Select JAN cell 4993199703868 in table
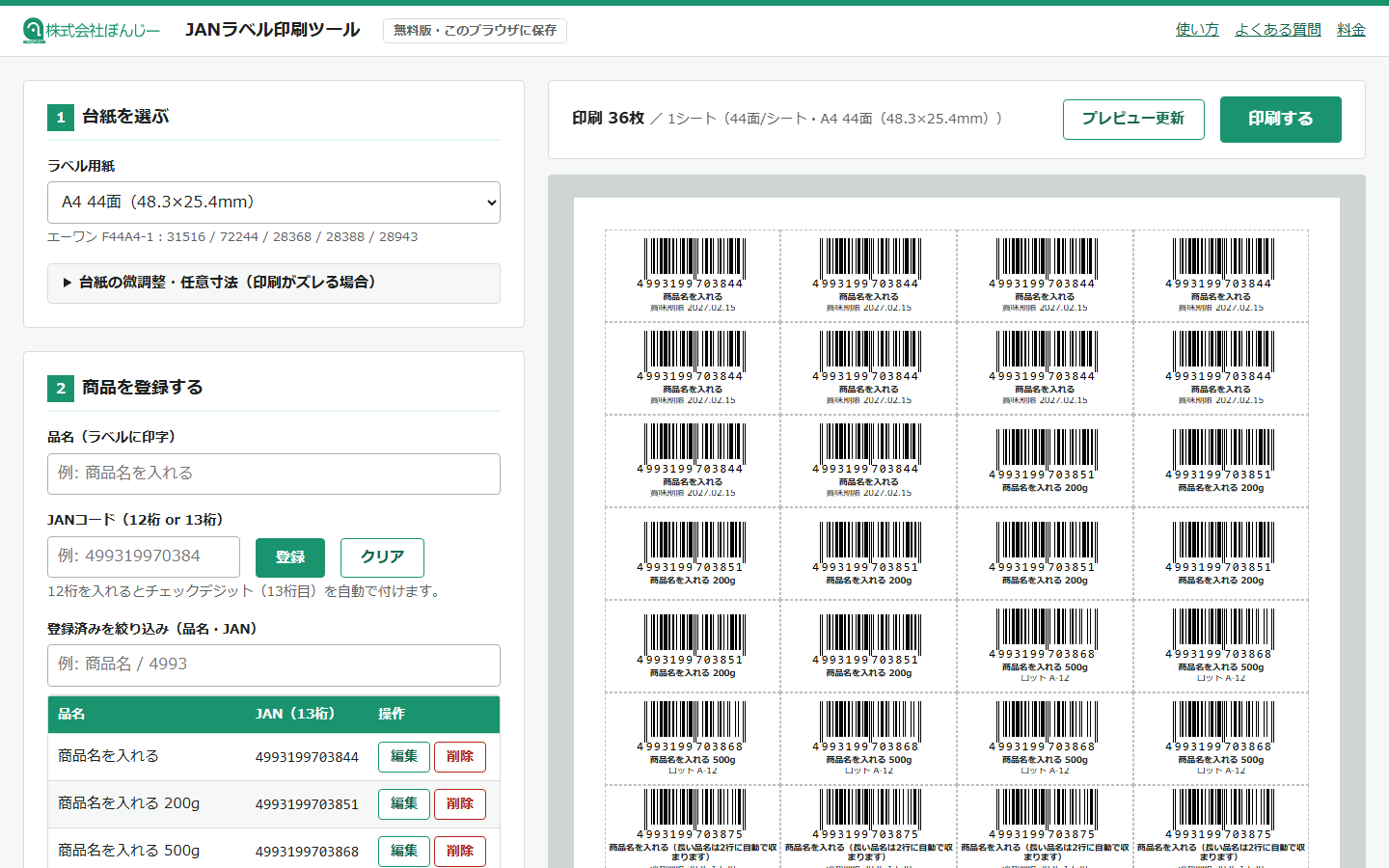Screen dimensions: 1389x868 point(307,852)
